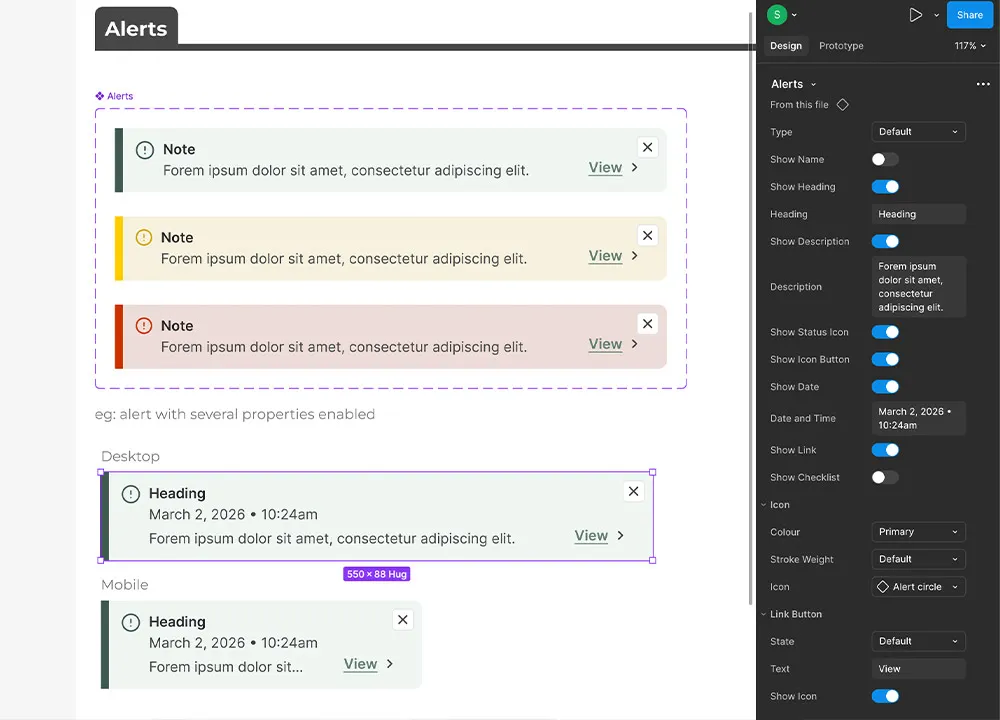1000x720 pixels.
Task: Click the blue Share button
Action: [x=969, y=15]
